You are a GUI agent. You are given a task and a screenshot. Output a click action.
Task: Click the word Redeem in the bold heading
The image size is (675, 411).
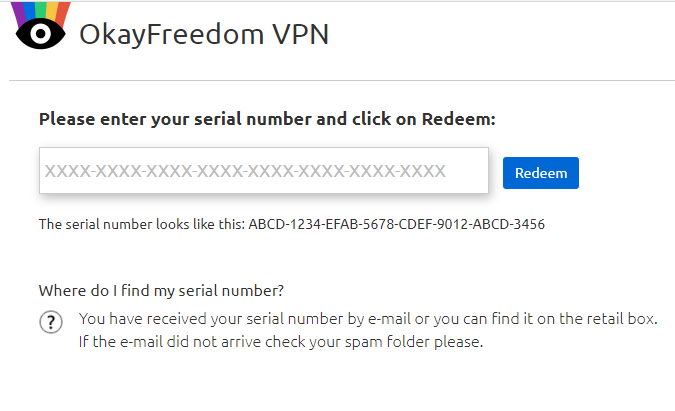tap(457, 119)
